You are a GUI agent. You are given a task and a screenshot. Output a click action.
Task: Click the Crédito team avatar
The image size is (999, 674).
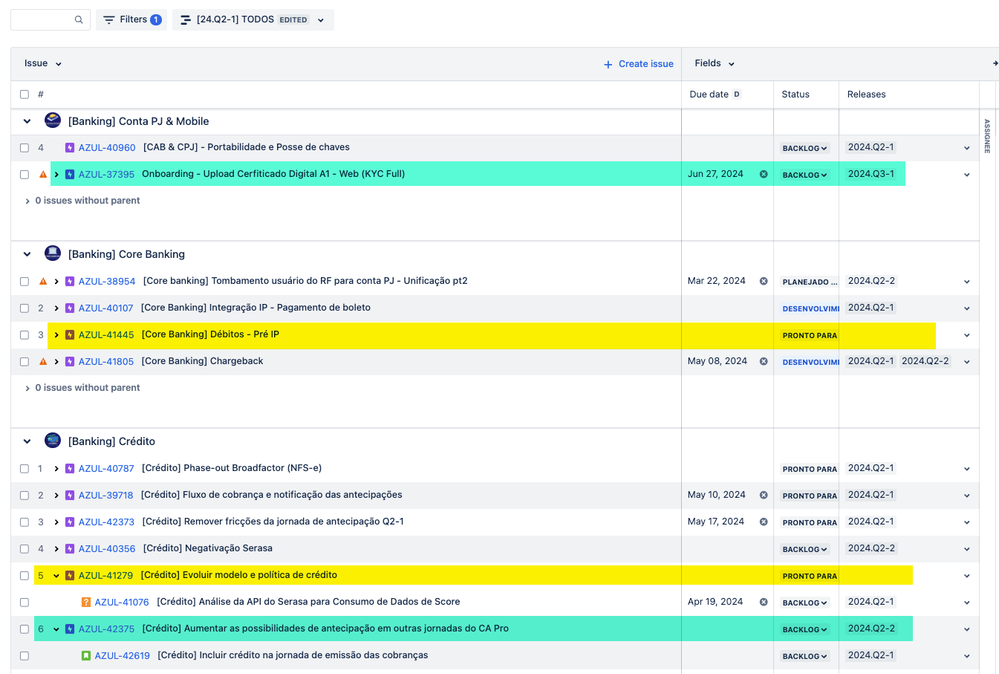[52, 440]
